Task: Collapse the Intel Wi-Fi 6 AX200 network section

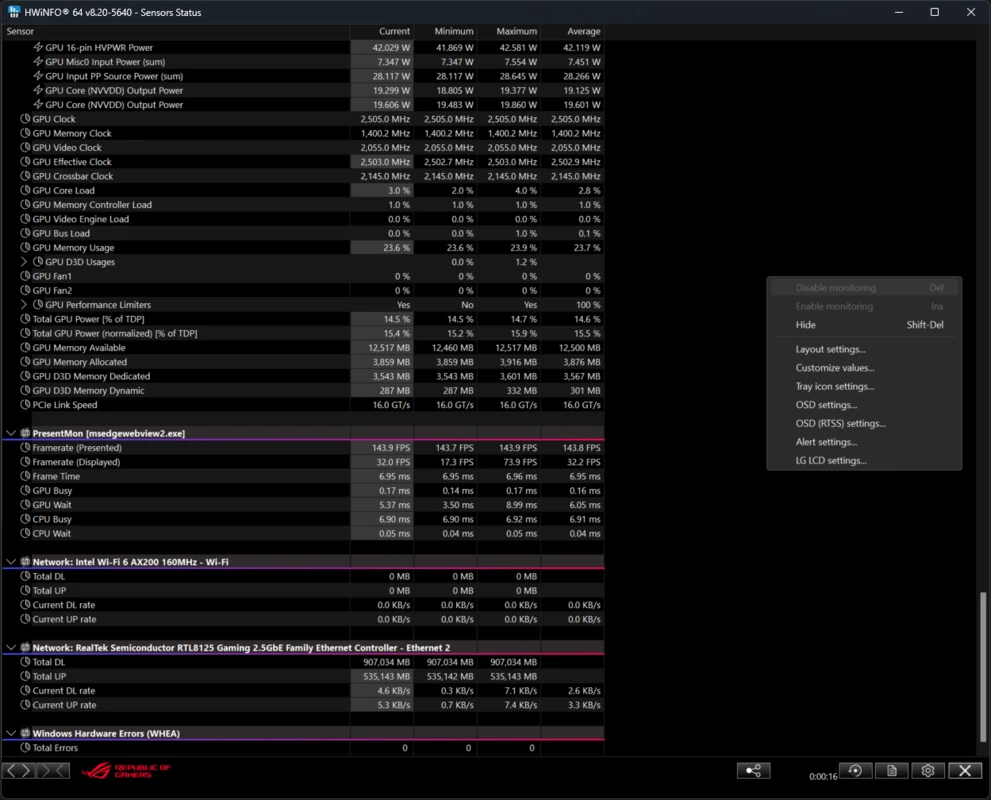Action: pyautogui.click(x=11, y=562)
